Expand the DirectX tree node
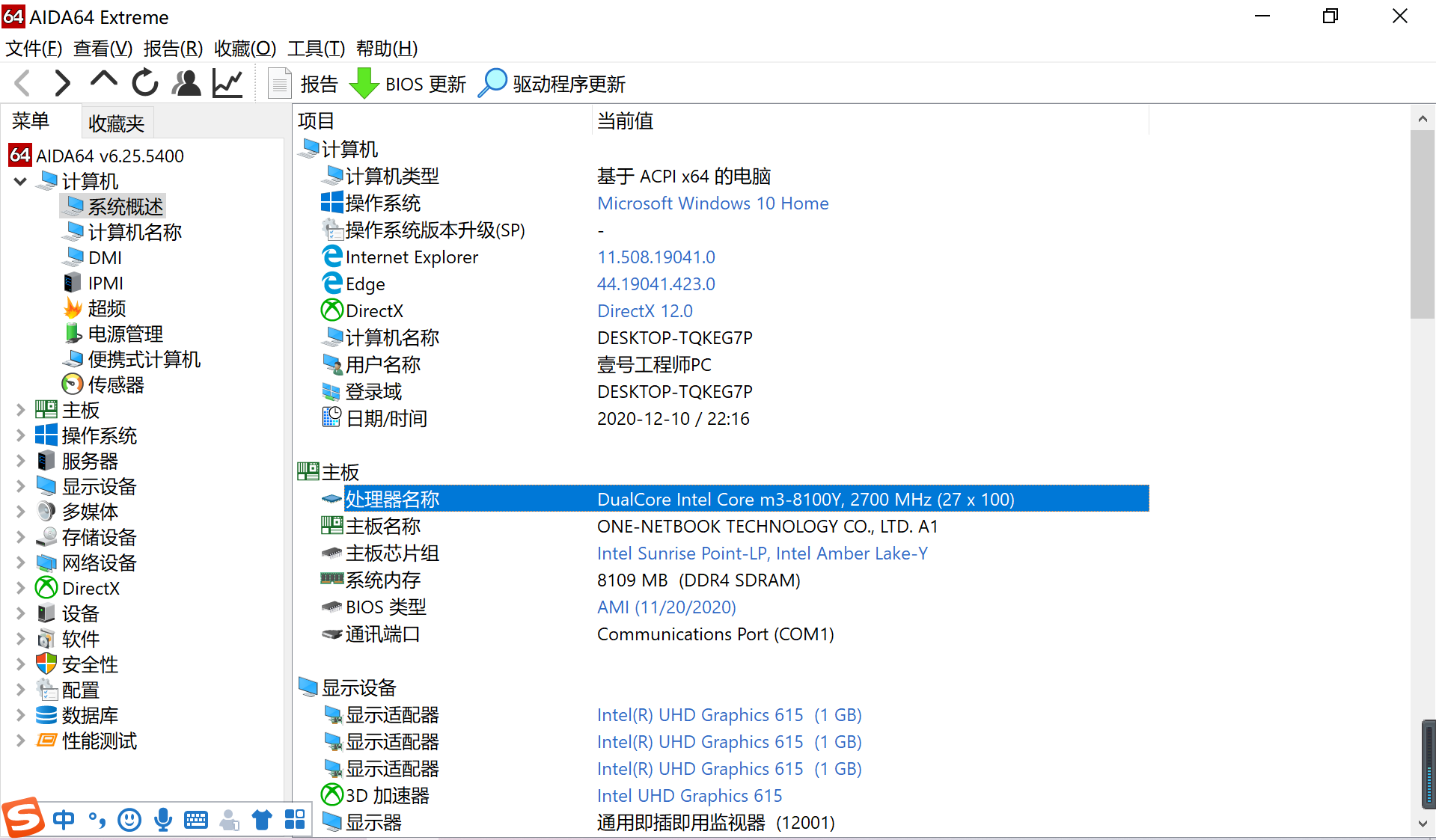 (x=20, y=588)
